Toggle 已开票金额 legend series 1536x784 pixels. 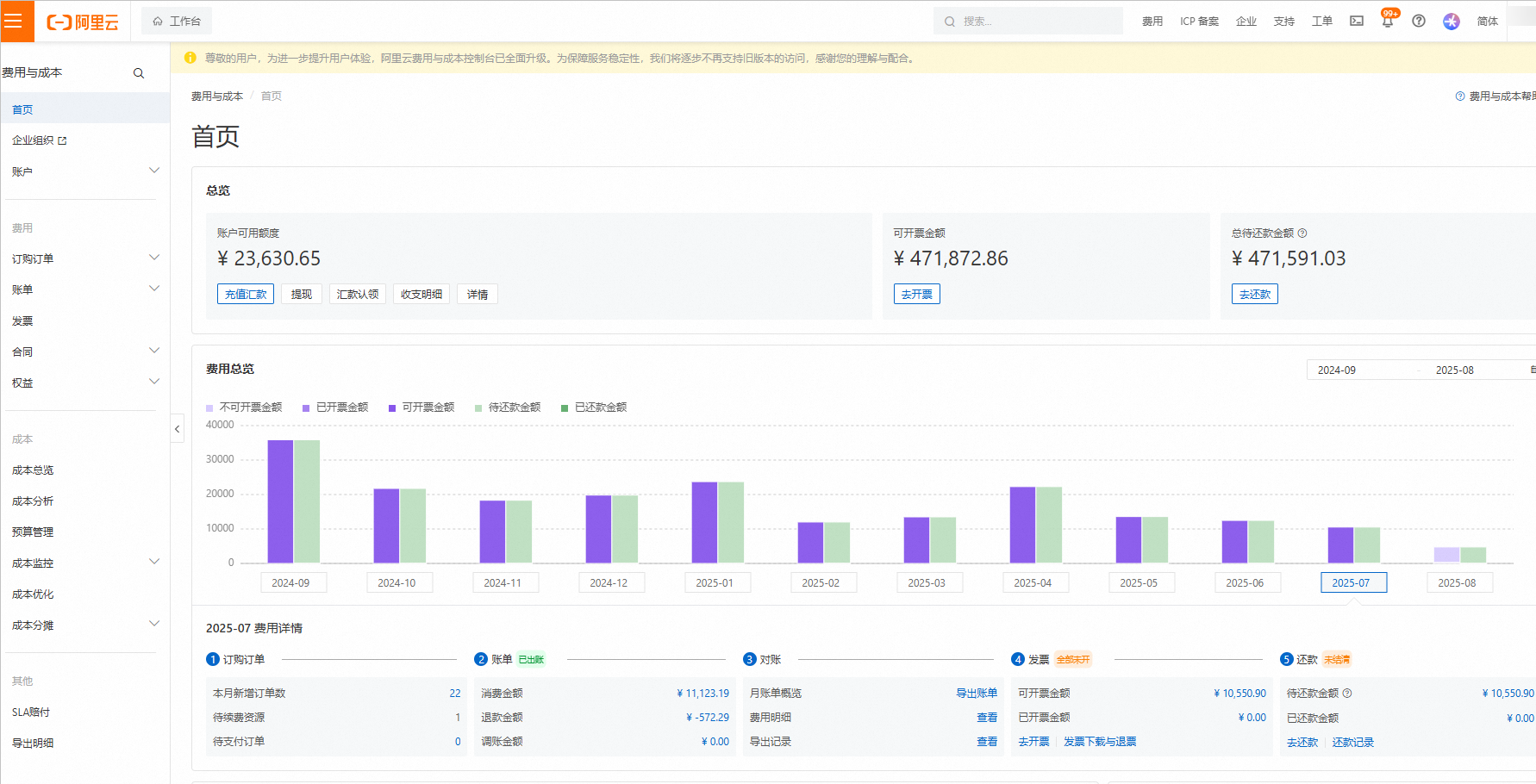[x=335, y=408]
